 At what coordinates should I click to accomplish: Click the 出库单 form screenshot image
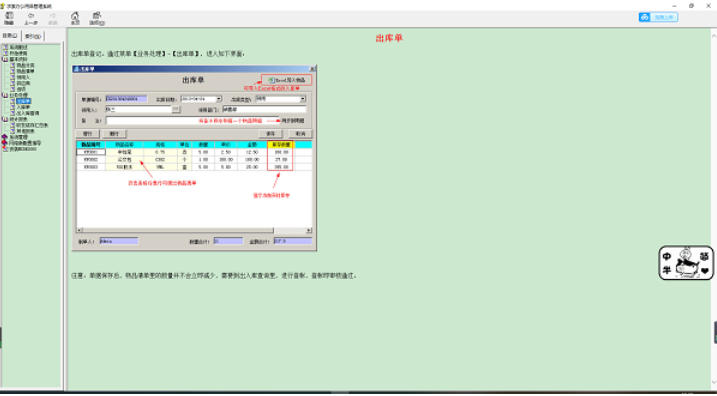(x=194, y=158)
